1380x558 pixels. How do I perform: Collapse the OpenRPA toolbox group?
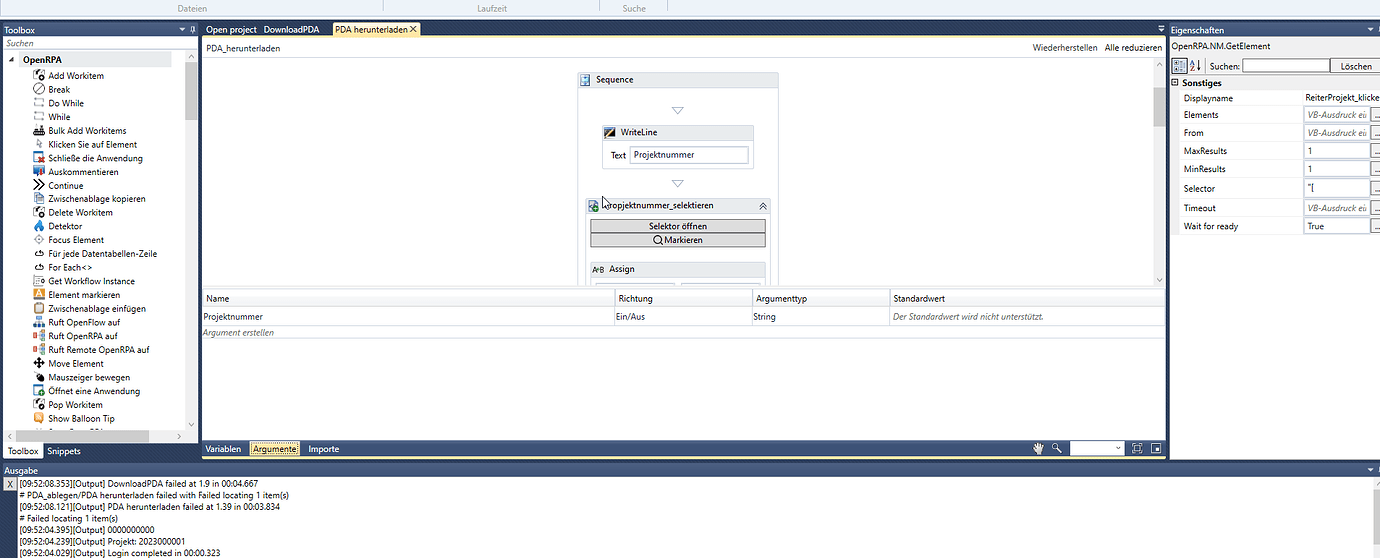(x=11, y=60)
